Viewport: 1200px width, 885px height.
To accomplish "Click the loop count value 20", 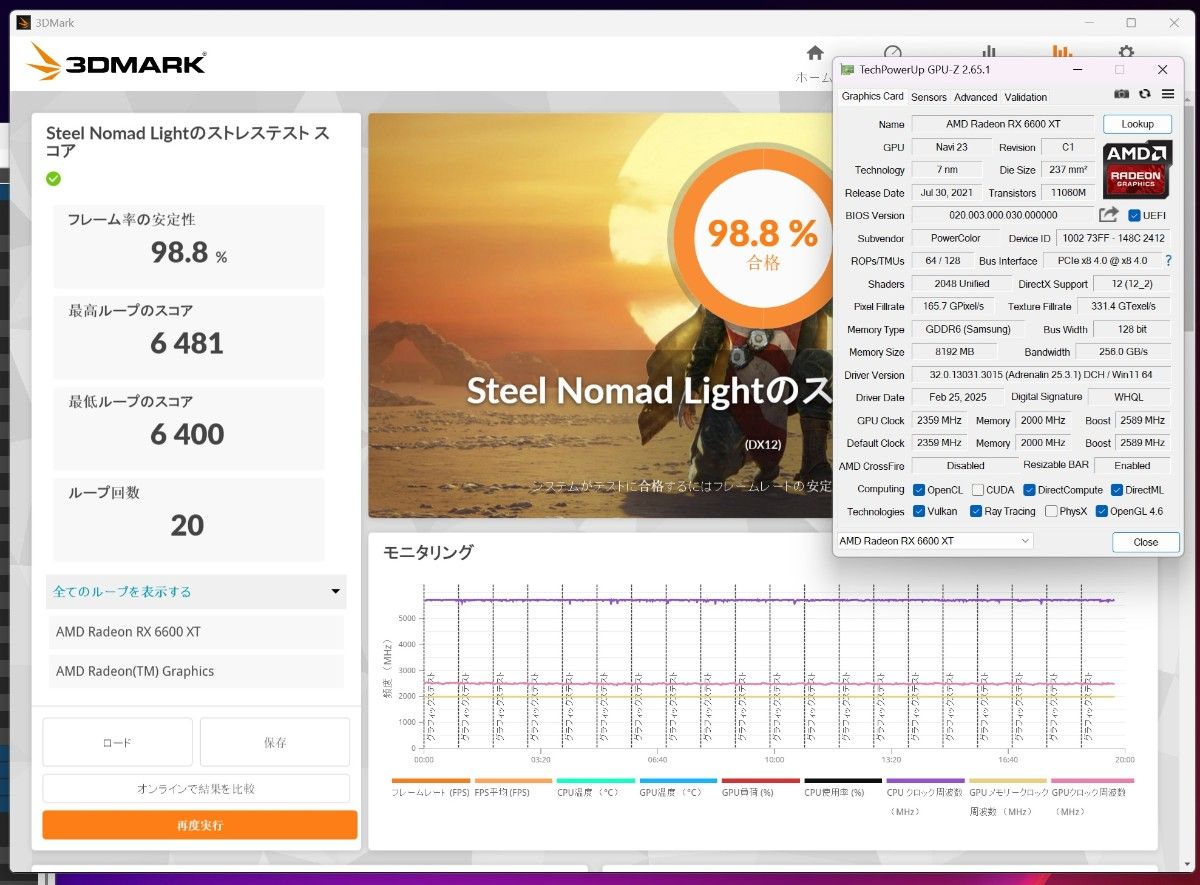I will pos(187,526).
